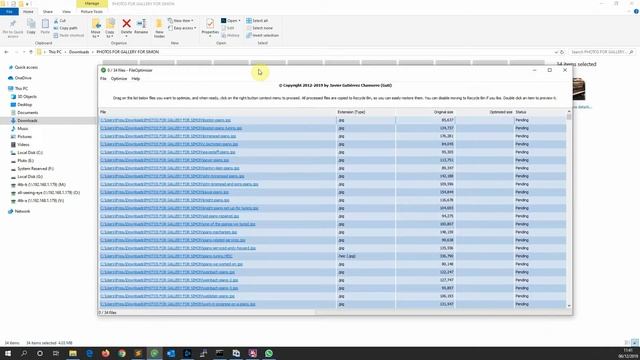Open File Explorer taskbar icon
640x360 pixels.
[73, 353]
